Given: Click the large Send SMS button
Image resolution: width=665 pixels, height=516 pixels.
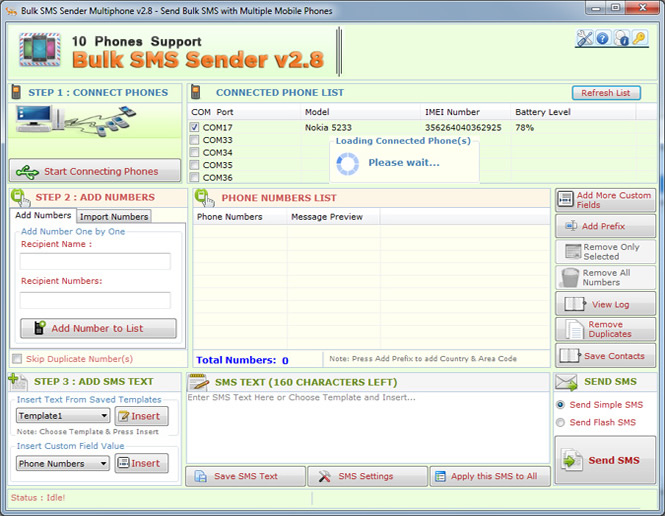Looking at the screenshot, I should pyautogui.click(x=605, y=460).
